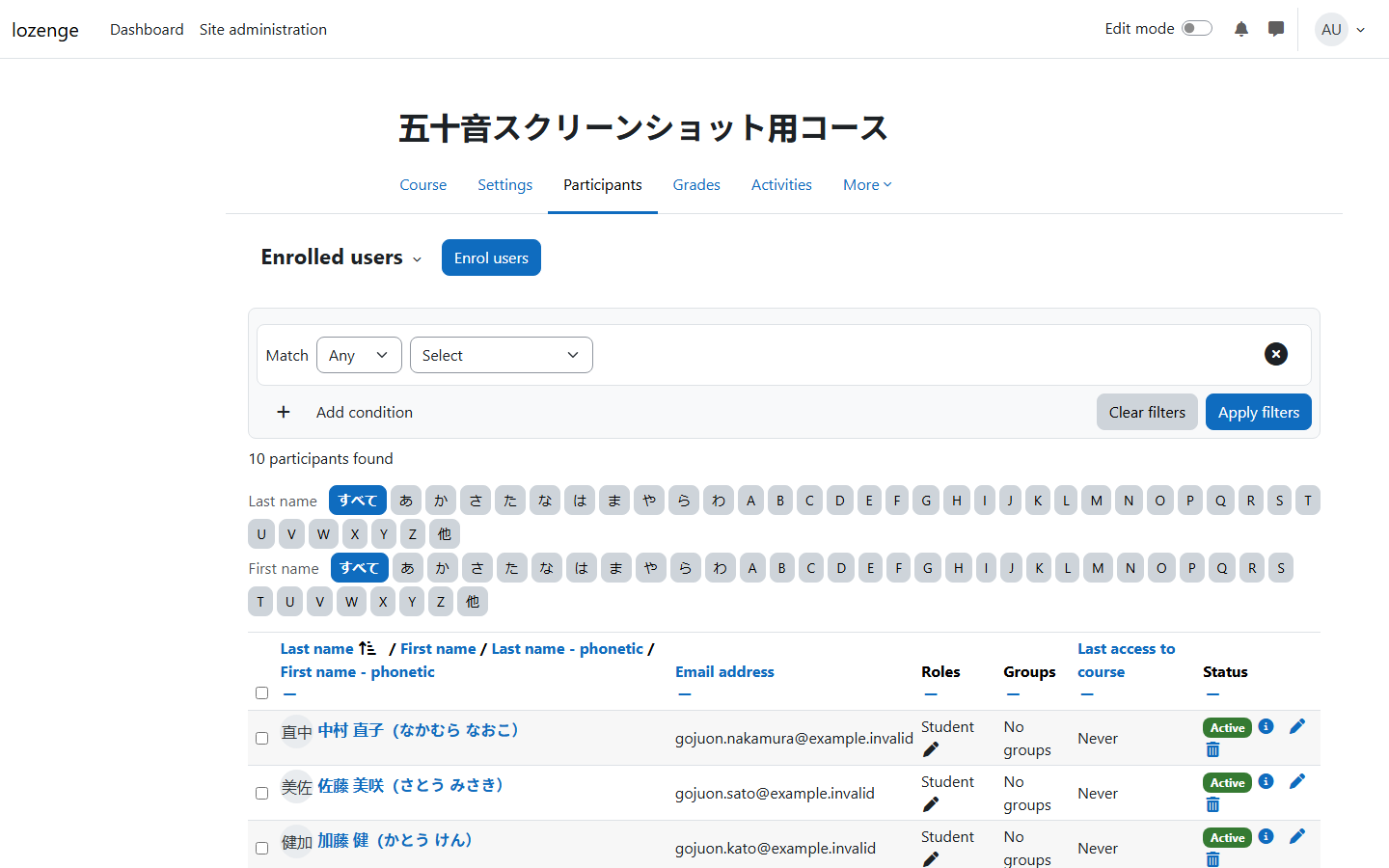Go to Dashboard
Viewport: 1389px width, 868px height.
click(x=147, y=29)
